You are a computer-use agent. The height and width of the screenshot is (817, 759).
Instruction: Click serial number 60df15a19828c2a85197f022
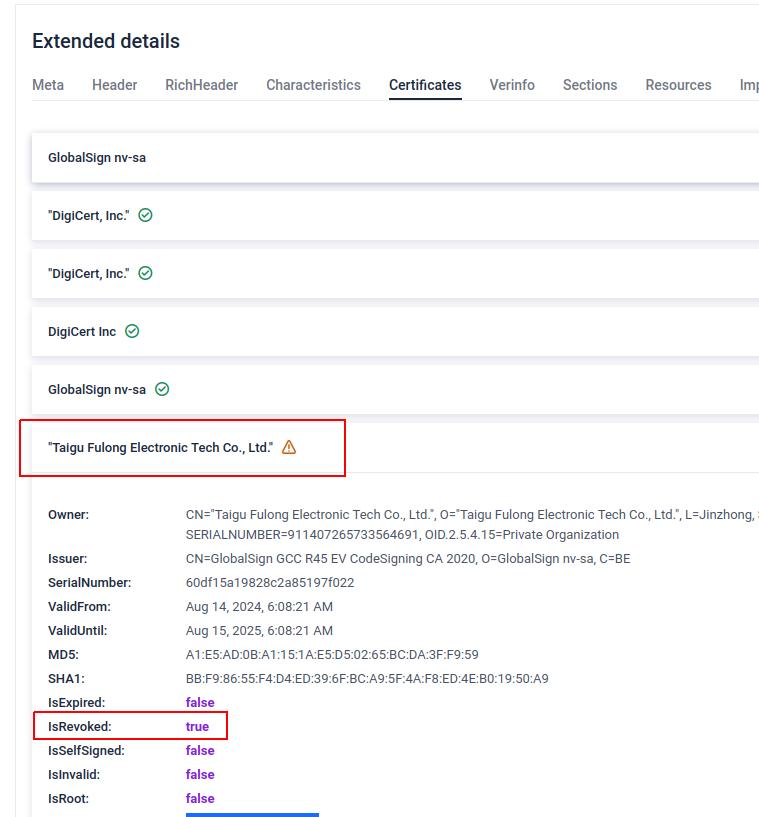270,583
